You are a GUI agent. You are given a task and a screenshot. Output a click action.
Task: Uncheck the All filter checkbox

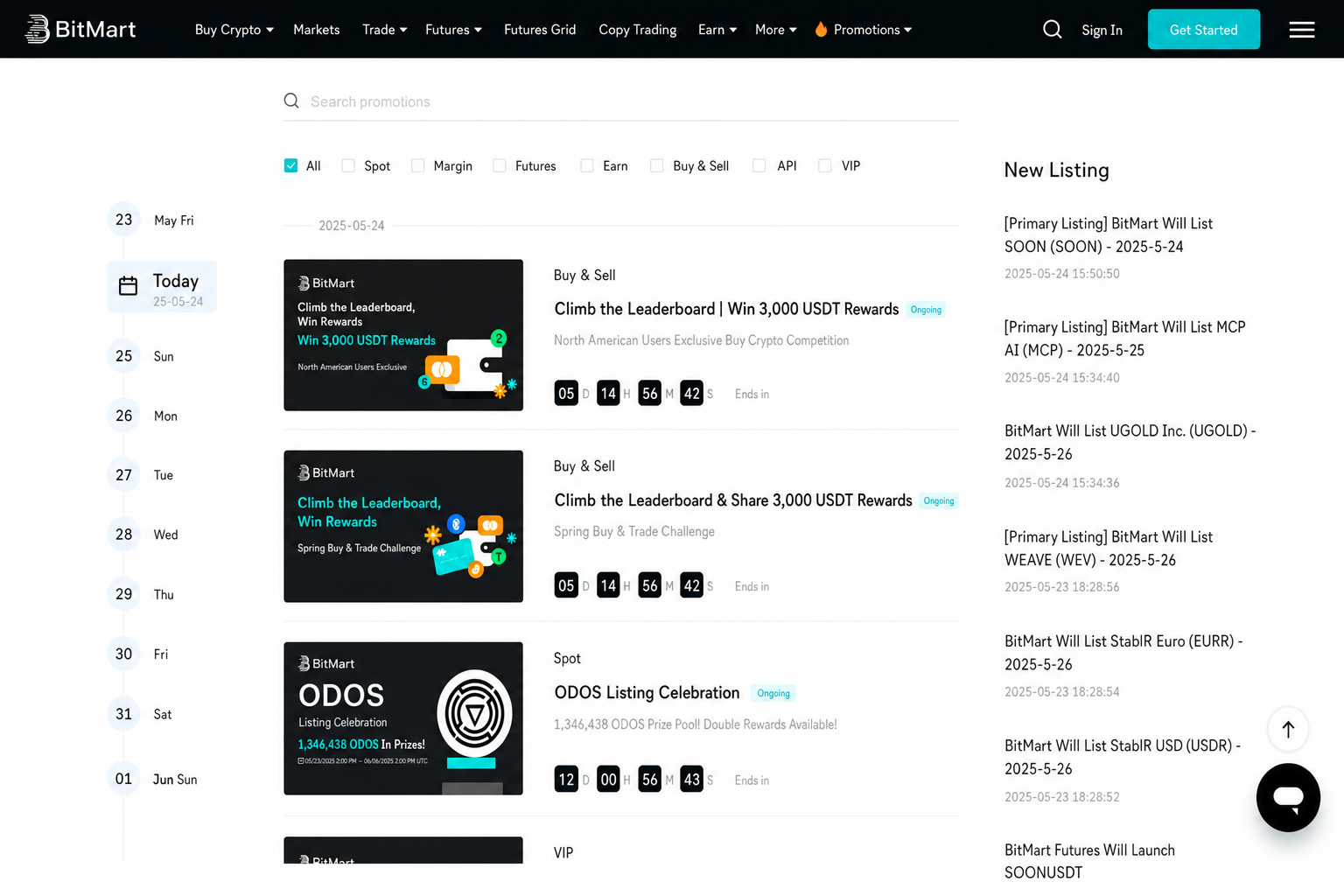291,165
